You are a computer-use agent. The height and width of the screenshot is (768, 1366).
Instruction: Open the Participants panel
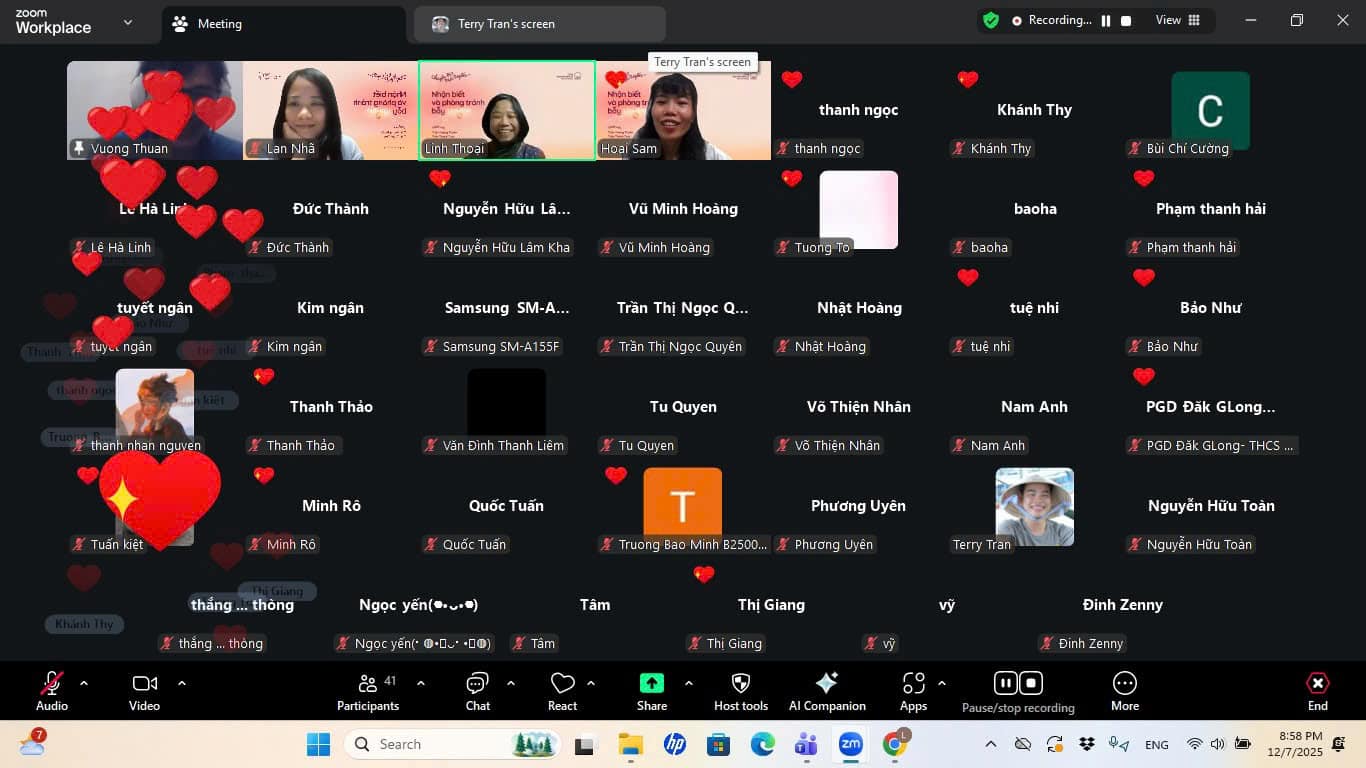click(x=368, y=690)
